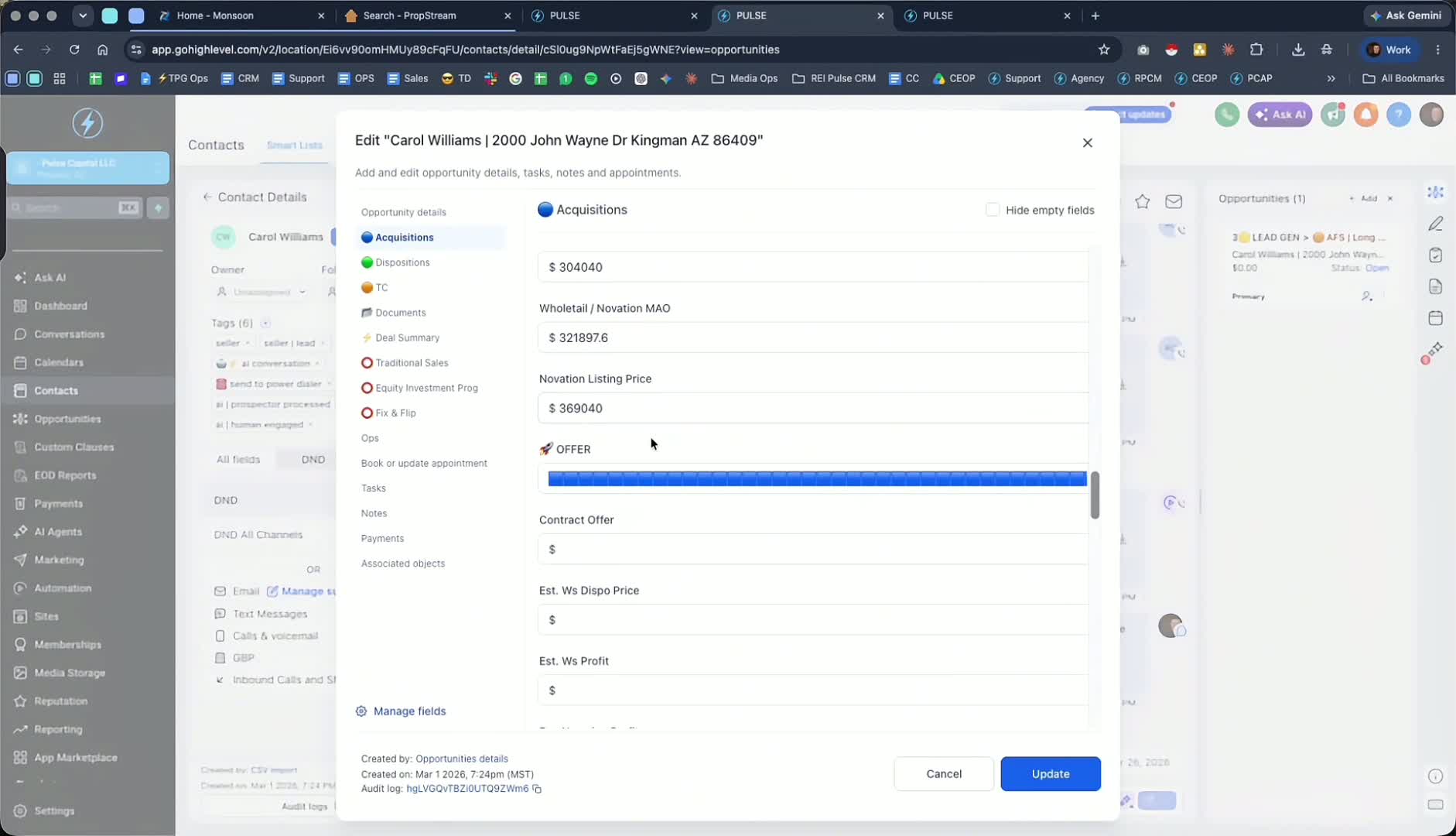Open the Media Ops bookmark folder
Viewport: 1456px width, 836px height.
[x=744, y=78]
